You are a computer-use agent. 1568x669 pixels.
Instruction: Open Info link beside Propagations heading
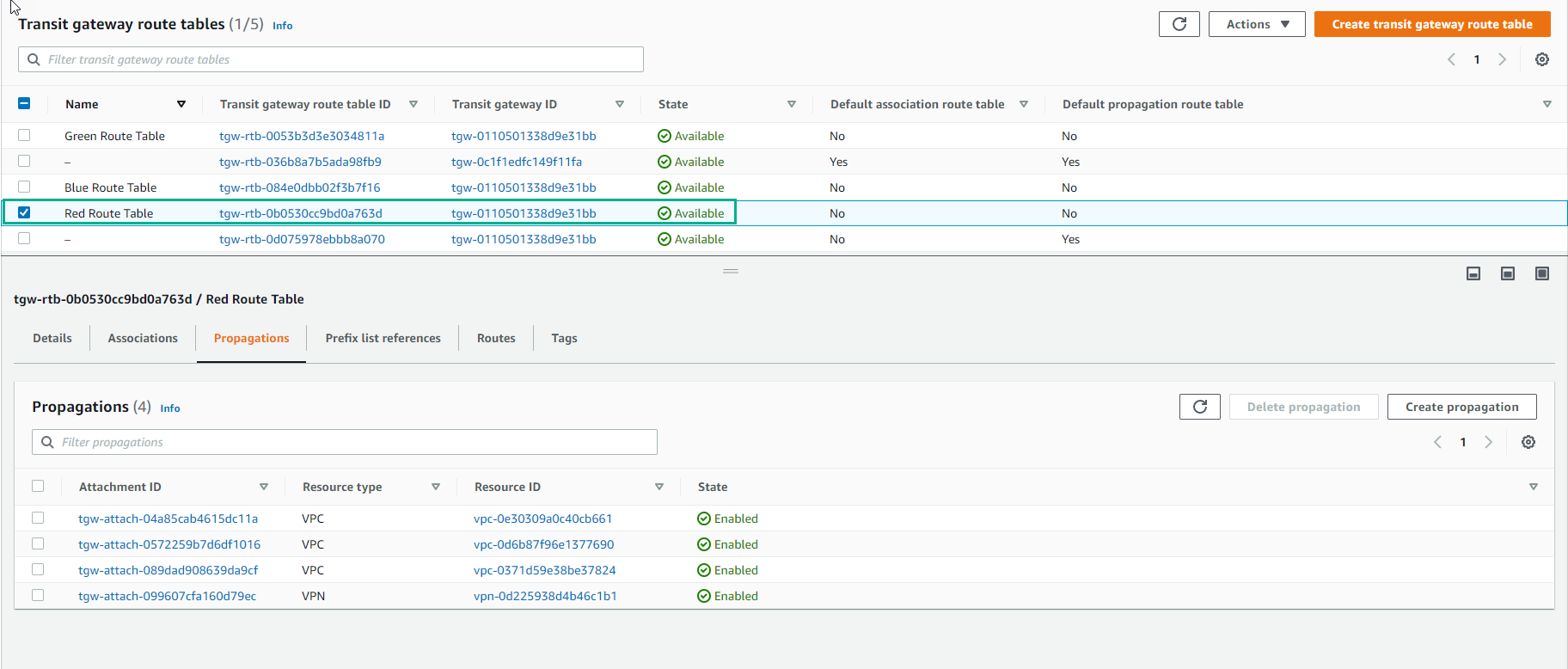[x=170, y=408]
